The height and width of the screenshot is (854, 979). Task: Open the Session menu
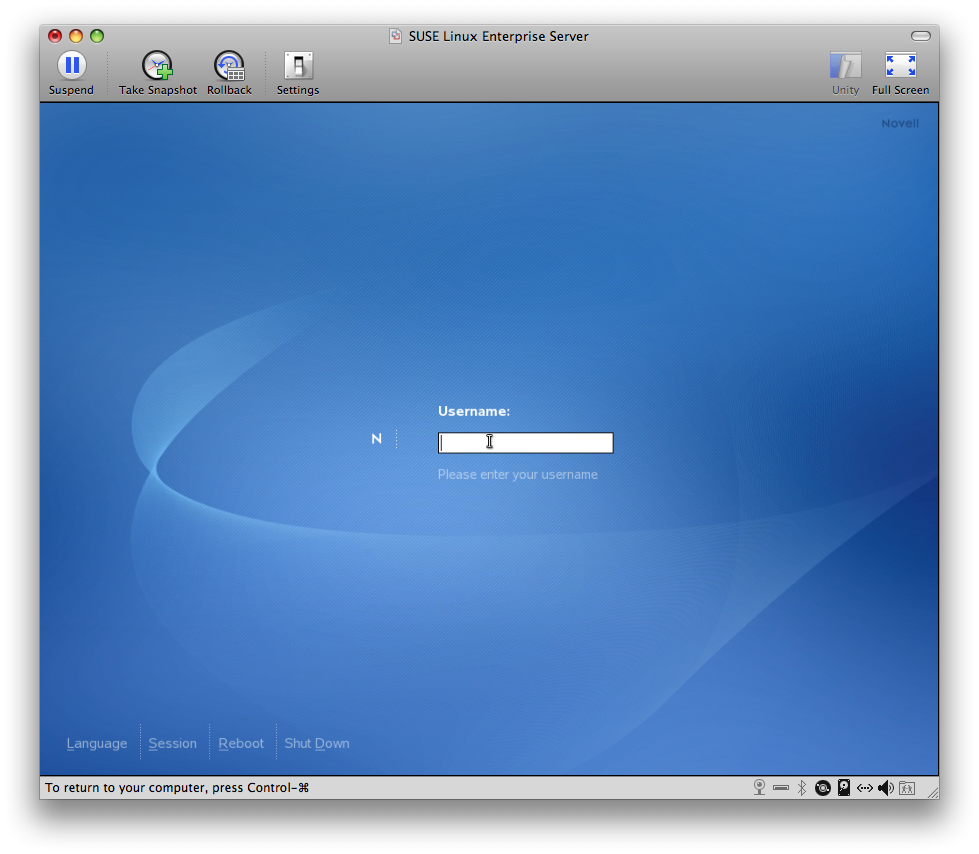click(x=172, y=744)
